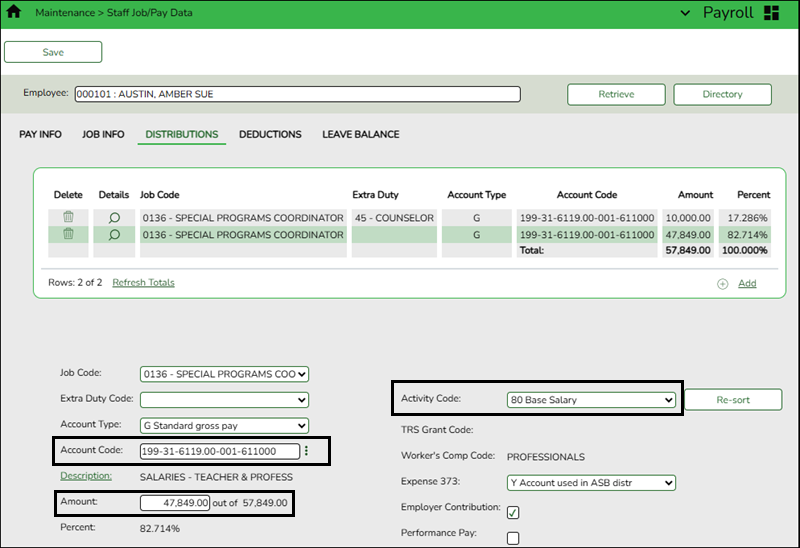Click the Total 57,849.00 cell
The height and width of the screenshot is (548, 800).
point(688,250)
